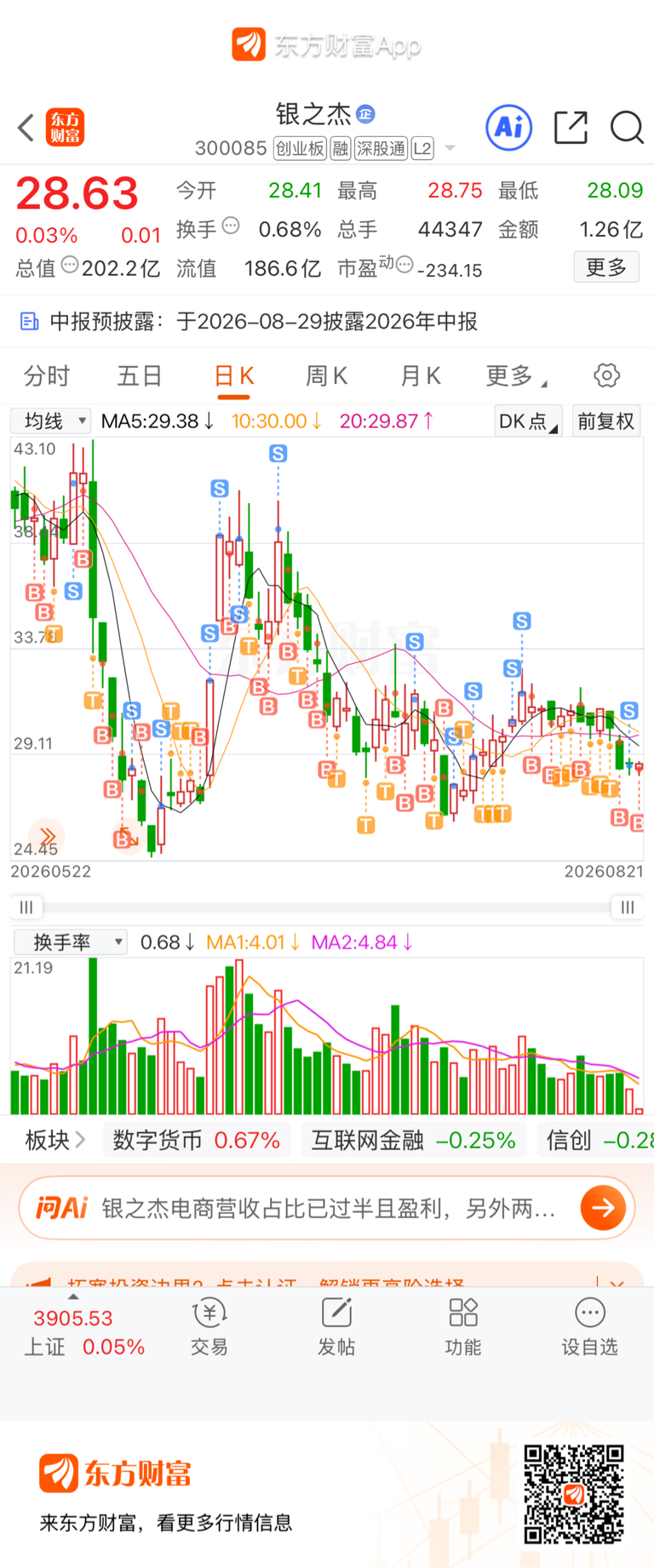Viewport: 654px width, 1568px height.
Task: Tap the stock code 300085
Action: [231, 149]
